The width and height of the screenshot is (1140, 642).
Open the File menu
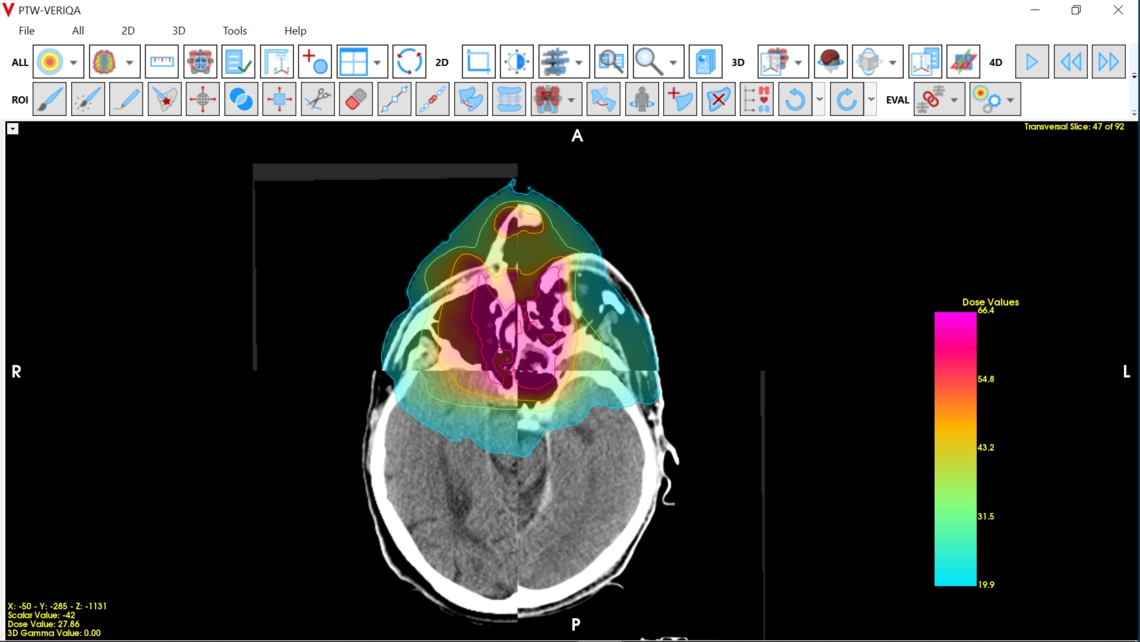26,30
